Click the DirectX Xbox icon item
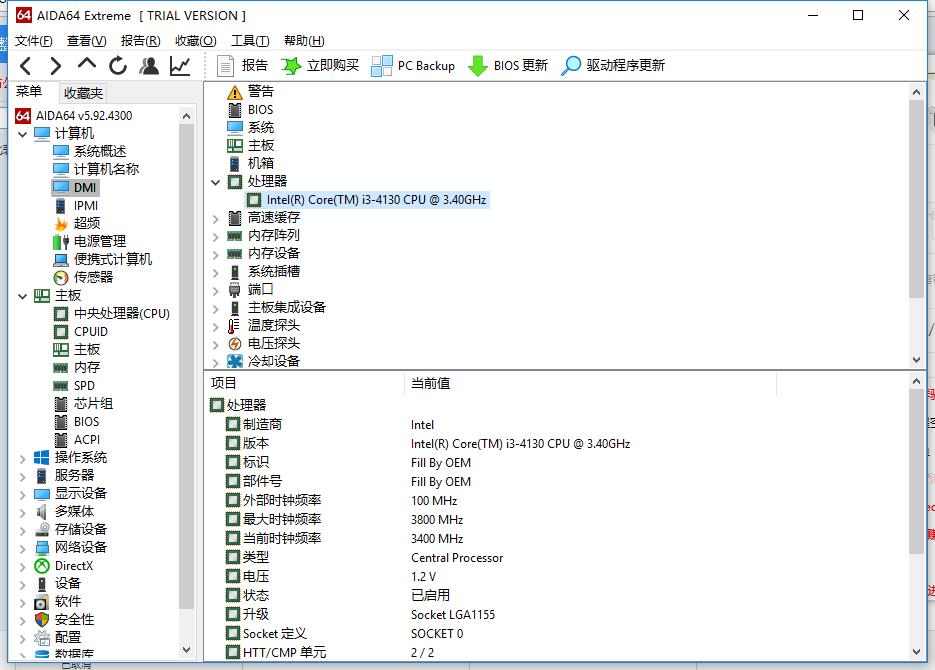 coord(64,566)
